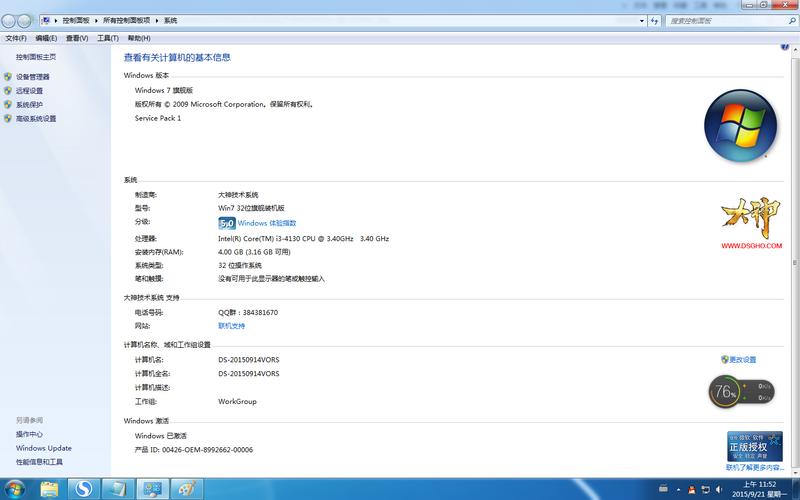Open Windows Update link in sidebar
Viewport: 800px width, 500px height.
[x=44, y=448]
